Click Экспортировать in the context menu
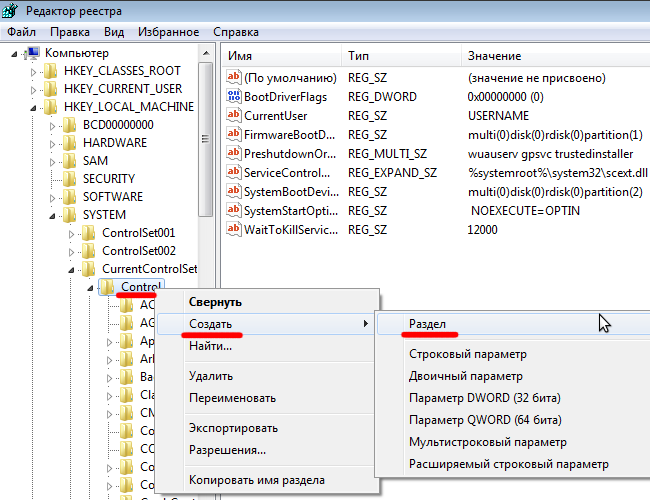The width and height of the screenshot is (650, 500). point(233,428)
